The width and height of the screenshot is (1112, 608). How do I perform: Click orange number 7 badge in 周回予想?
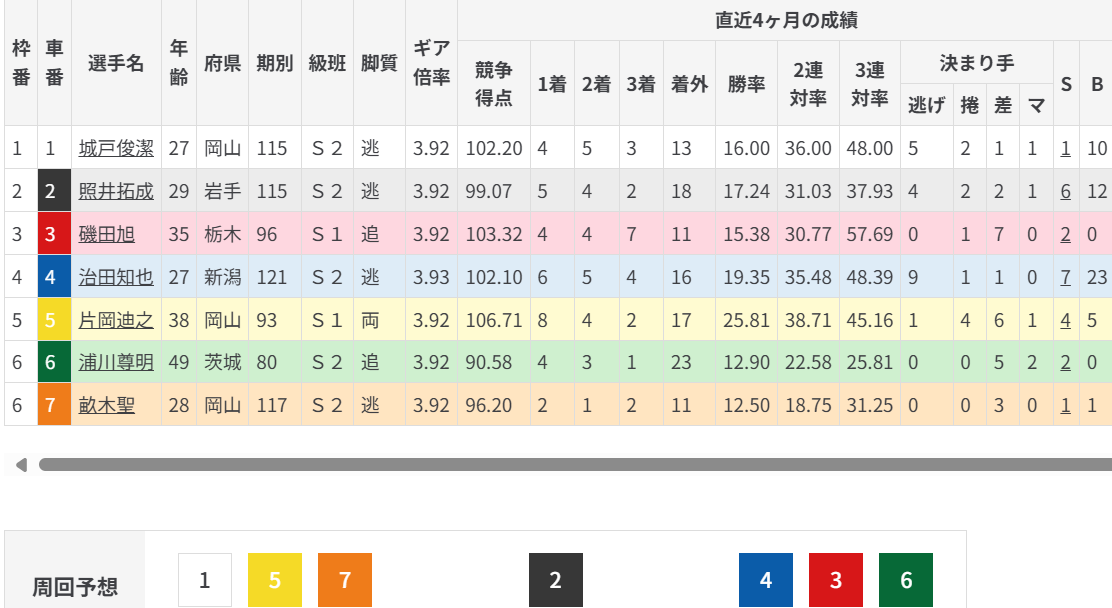(345, 580)
